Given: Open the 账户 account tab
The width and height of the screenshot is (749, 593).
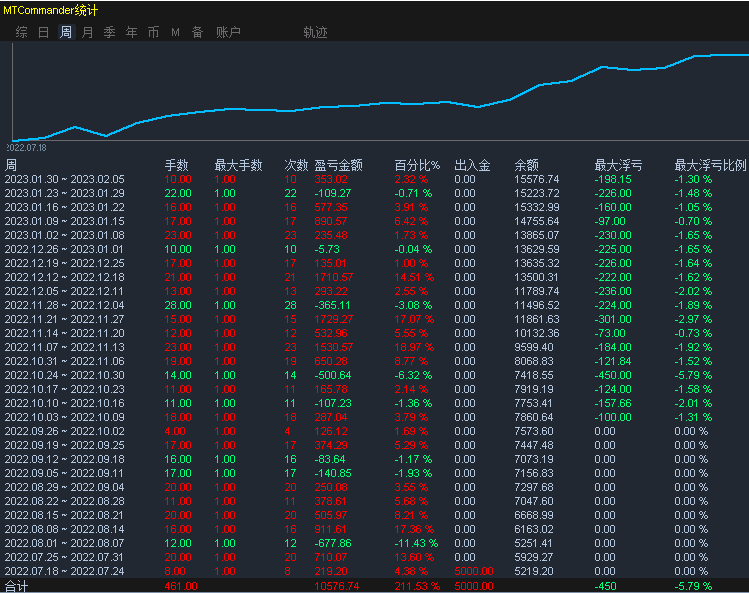Looking at the screenshot, I should tap(228, 32).
